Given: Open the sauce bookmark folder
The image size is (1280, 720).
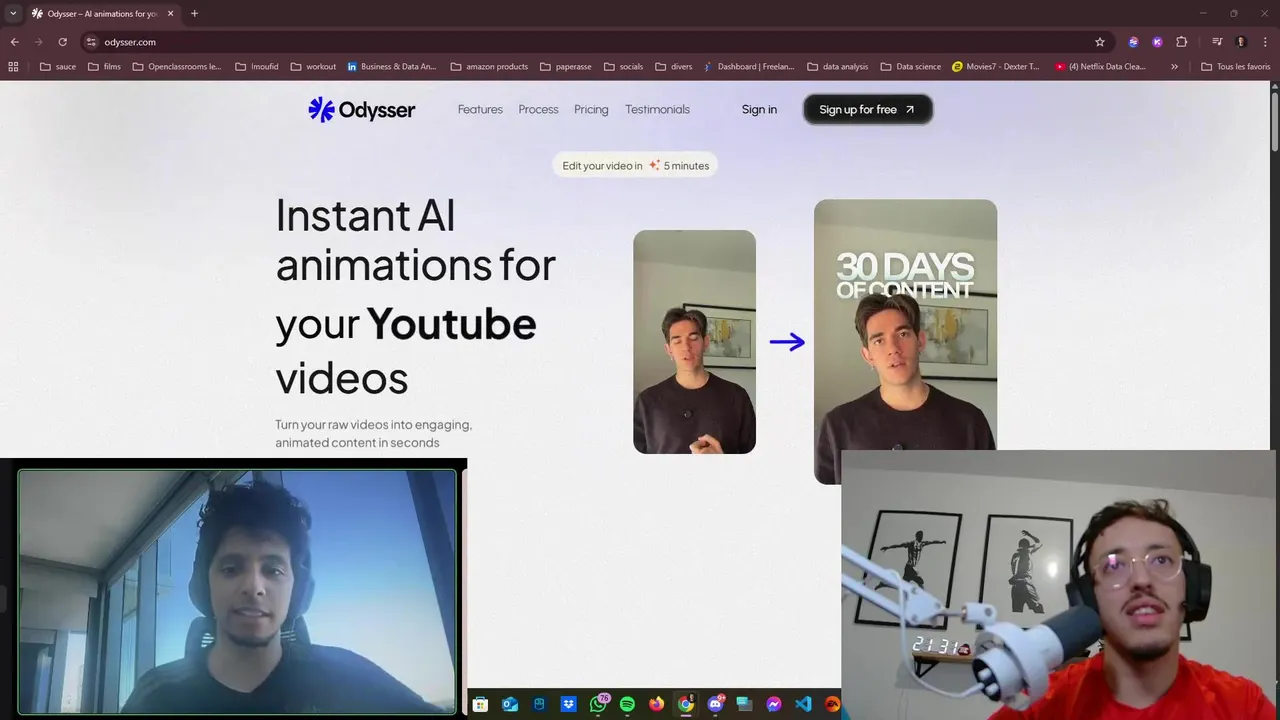Looking at the screenshot, I should (x=58, y=67).
